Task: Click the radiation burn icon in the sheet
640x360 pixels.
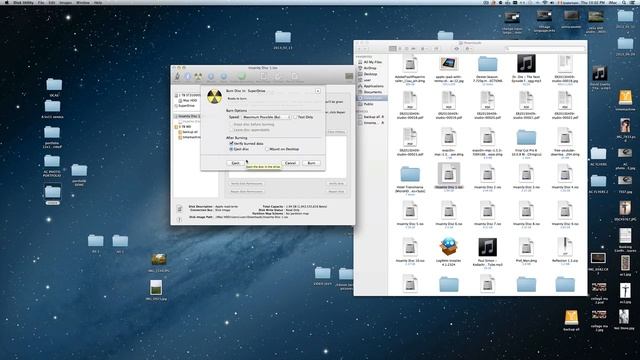Action: (214, 97)
